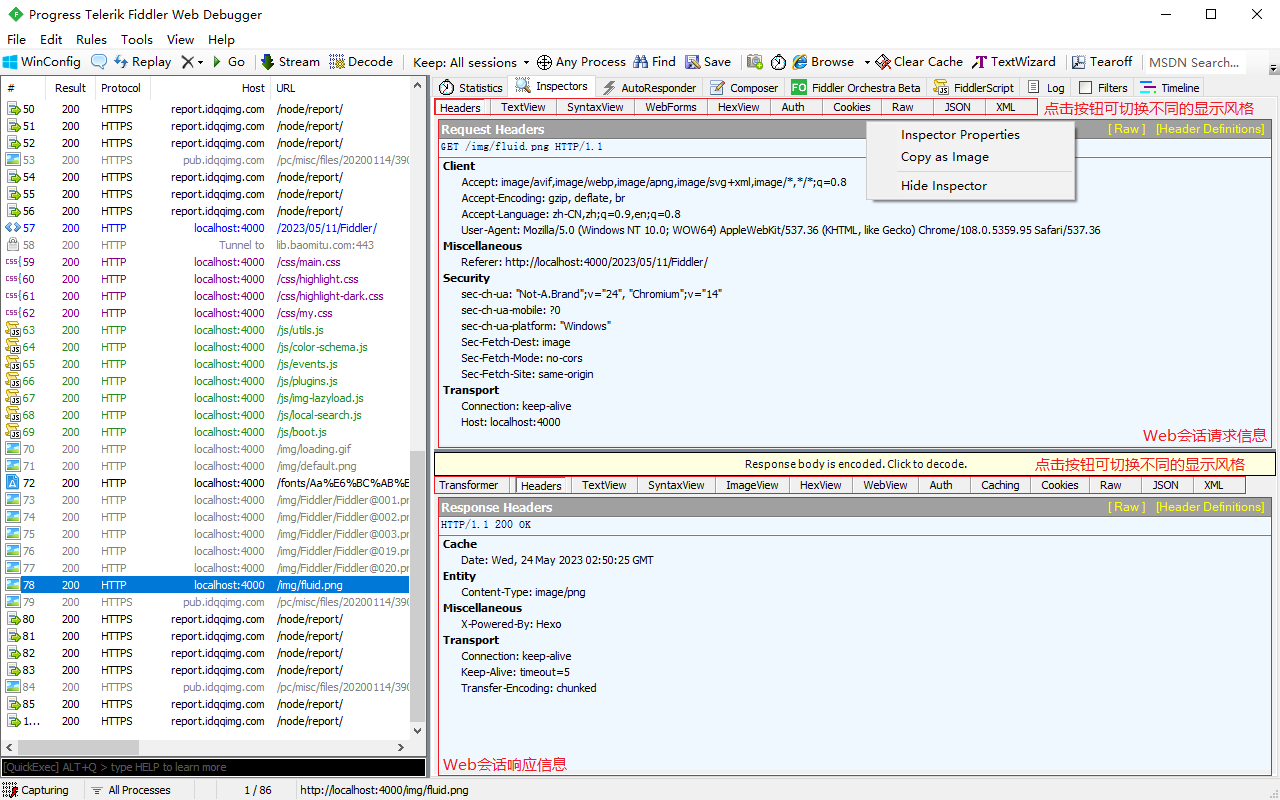
Task: Click the Remove sessions X icon
Action: pos(187,62)
